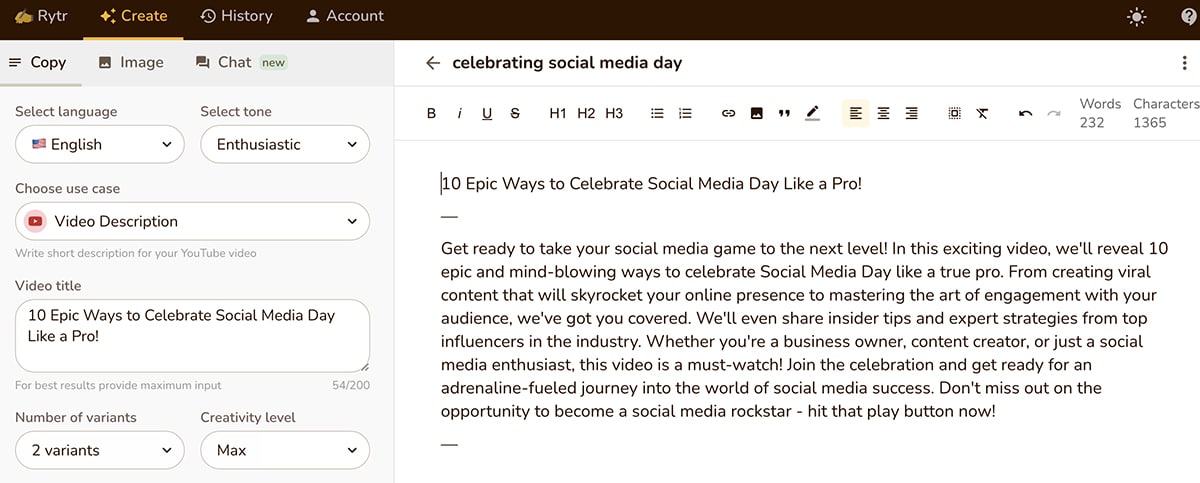Open the Account page
Image resolution: width=1200 pixels, height=483 pixels.
tap(344, 16)
